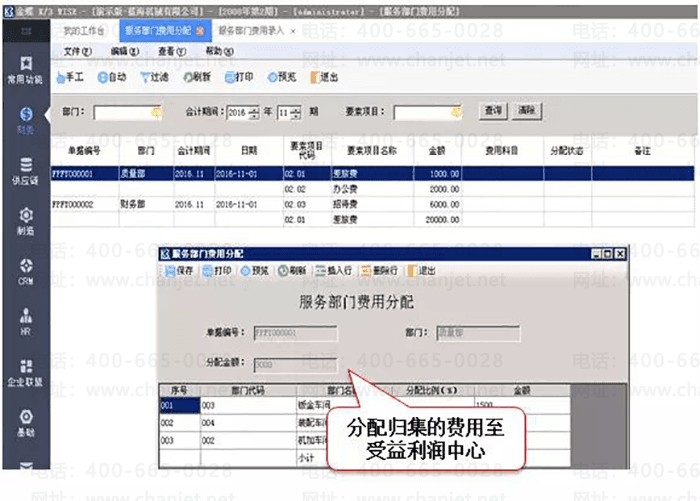
Task: Adjust the period number spinner
Action: [295, 112]
